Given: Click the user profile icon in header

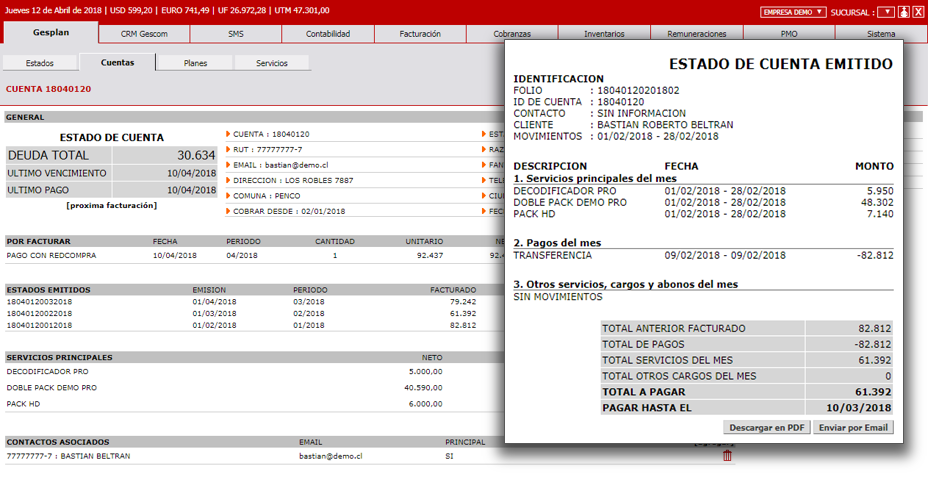Looking at the screenshot, I should [x=903, y=12].
